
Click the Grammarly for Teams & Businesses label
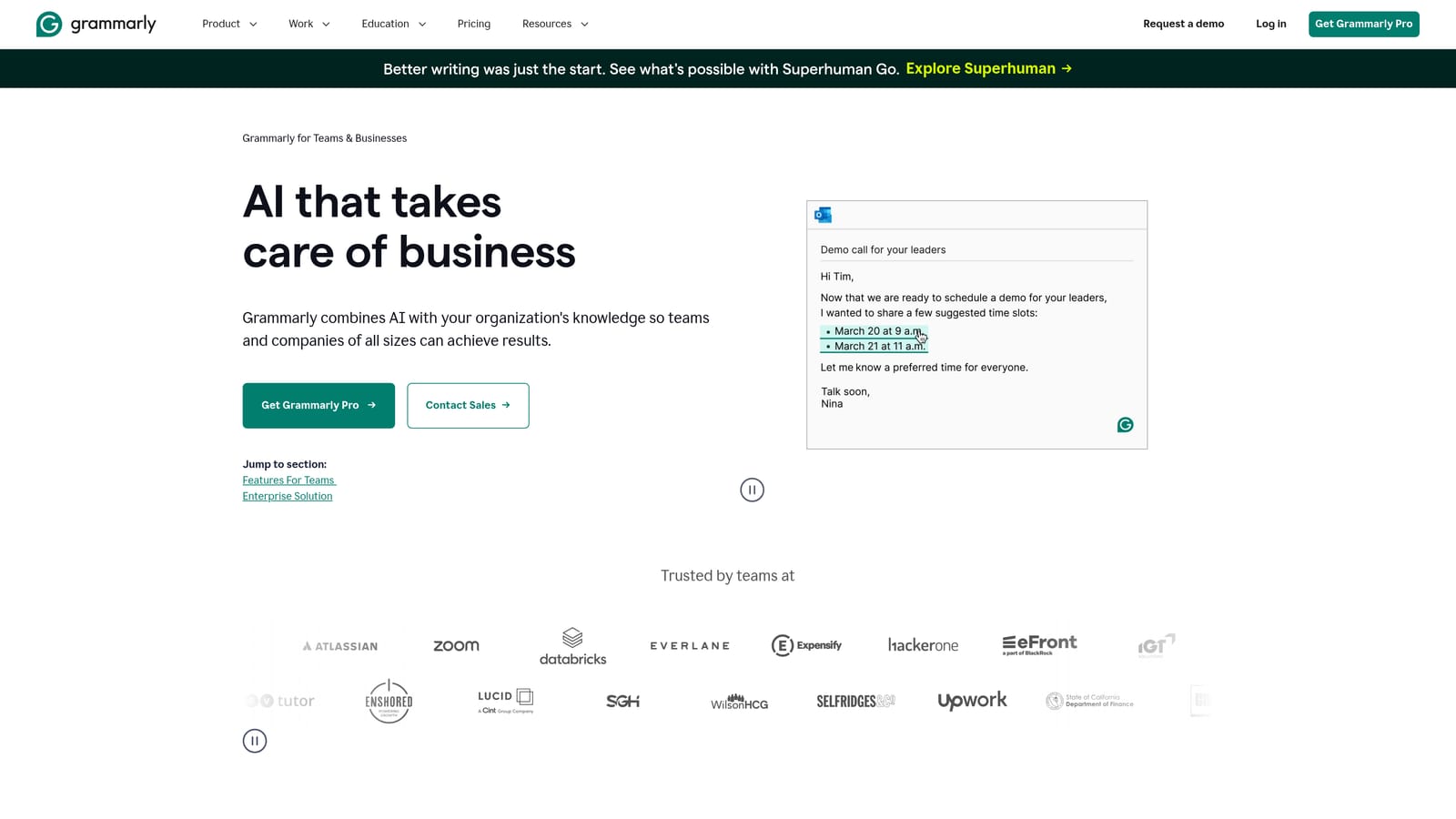(x=324, y=138)
